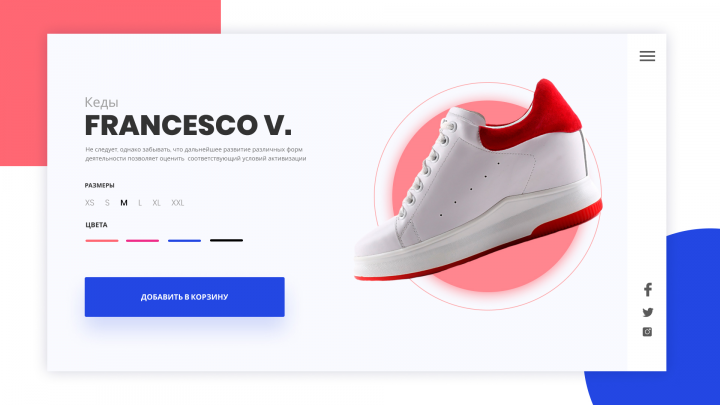The image size is (720, 405).
Task: Select size S
Action: point(107,203)
